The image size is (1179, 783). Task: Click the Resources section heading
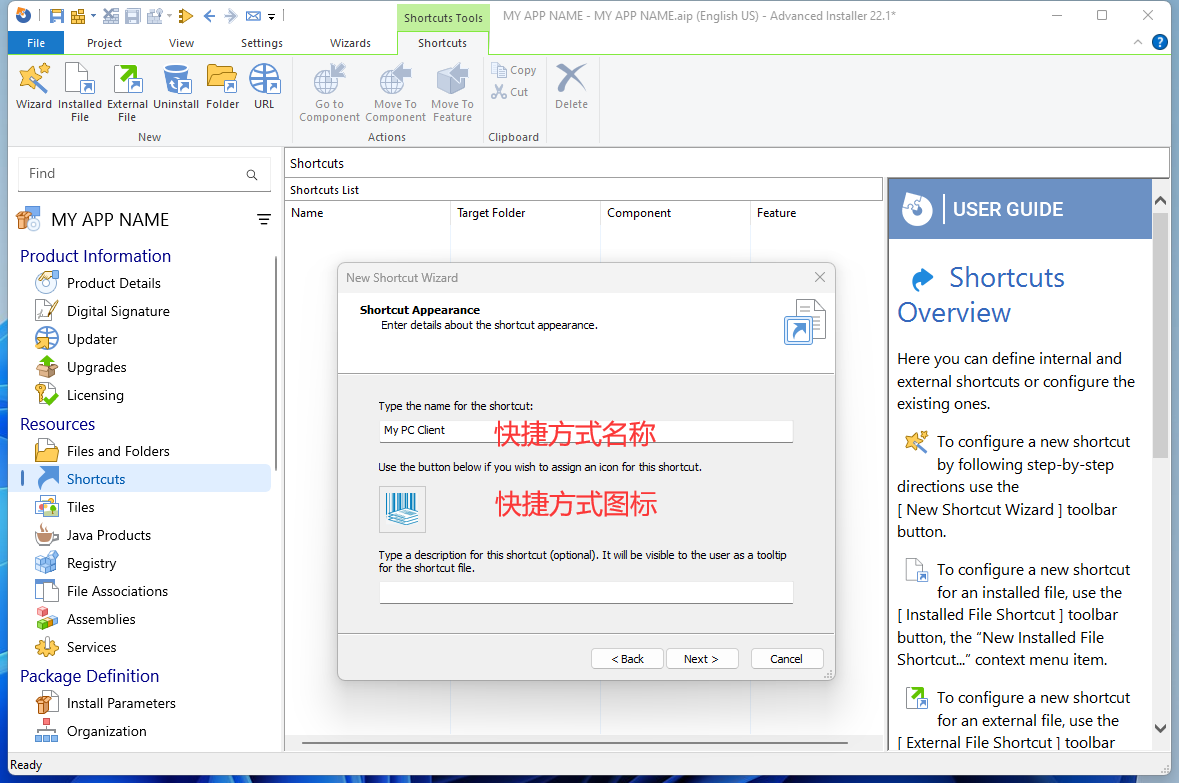click(x=57, y=424)
